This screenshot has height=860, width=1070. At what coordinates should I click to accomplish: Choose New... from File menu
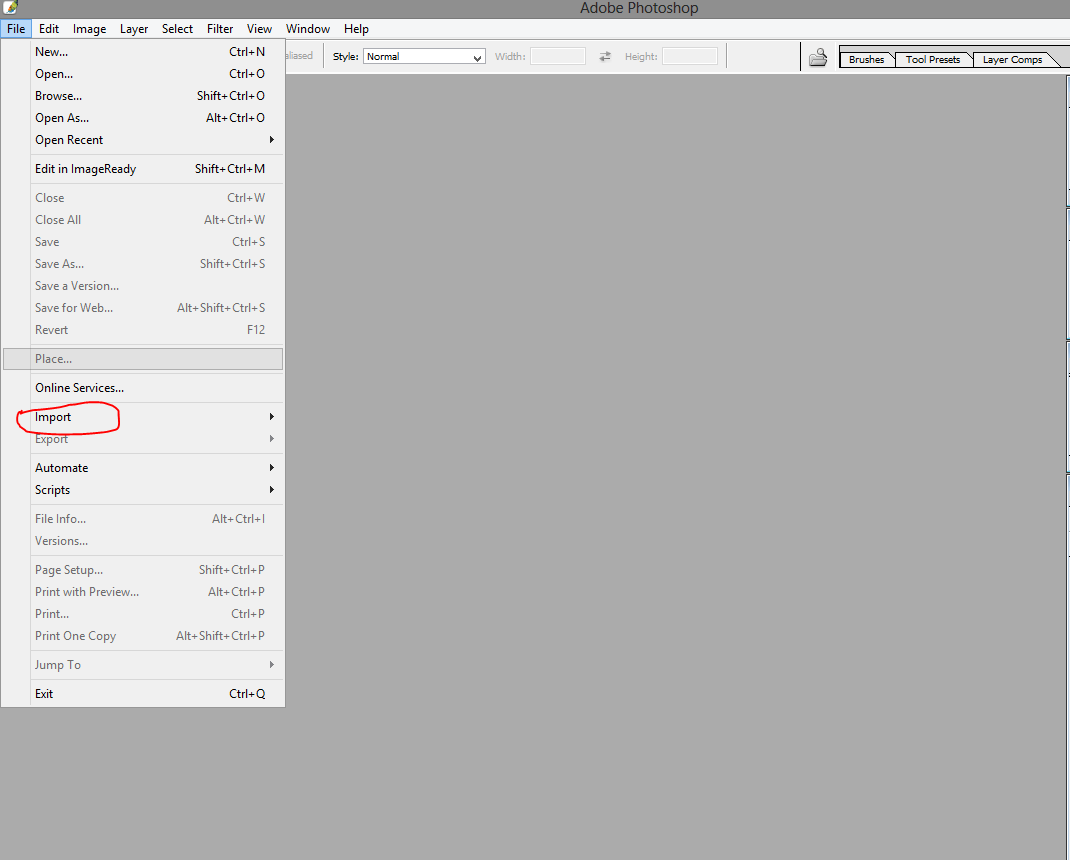(x=143, y=52)
